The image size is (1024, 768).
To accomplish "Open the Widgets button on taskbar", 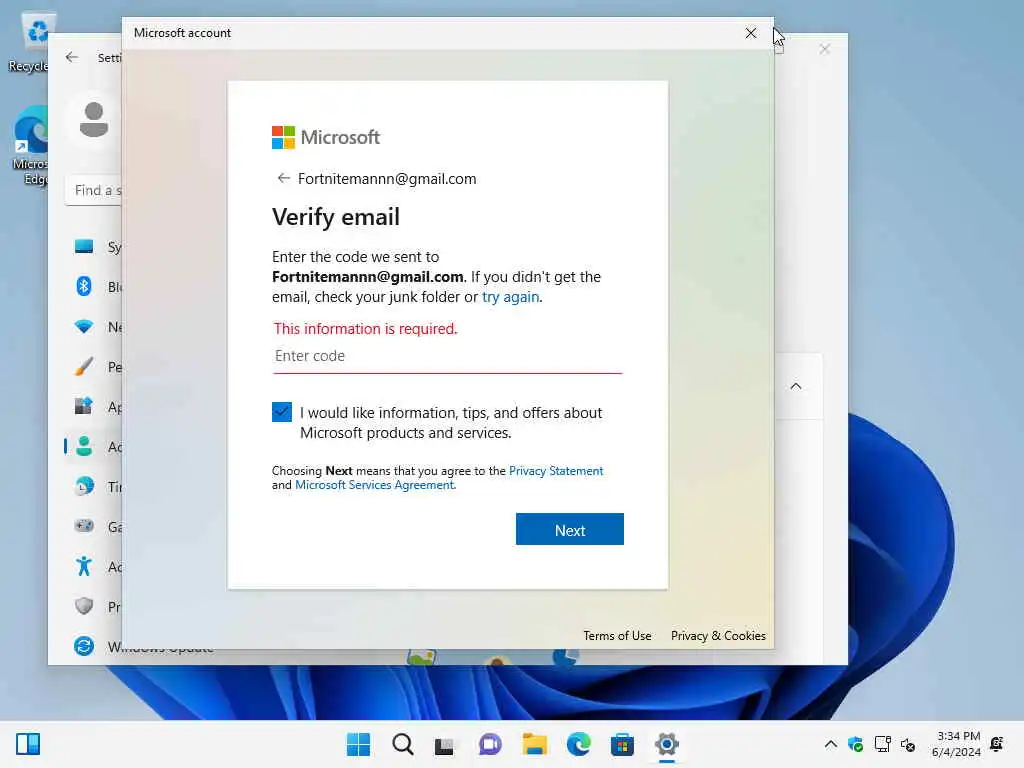I will click(28, 744).
